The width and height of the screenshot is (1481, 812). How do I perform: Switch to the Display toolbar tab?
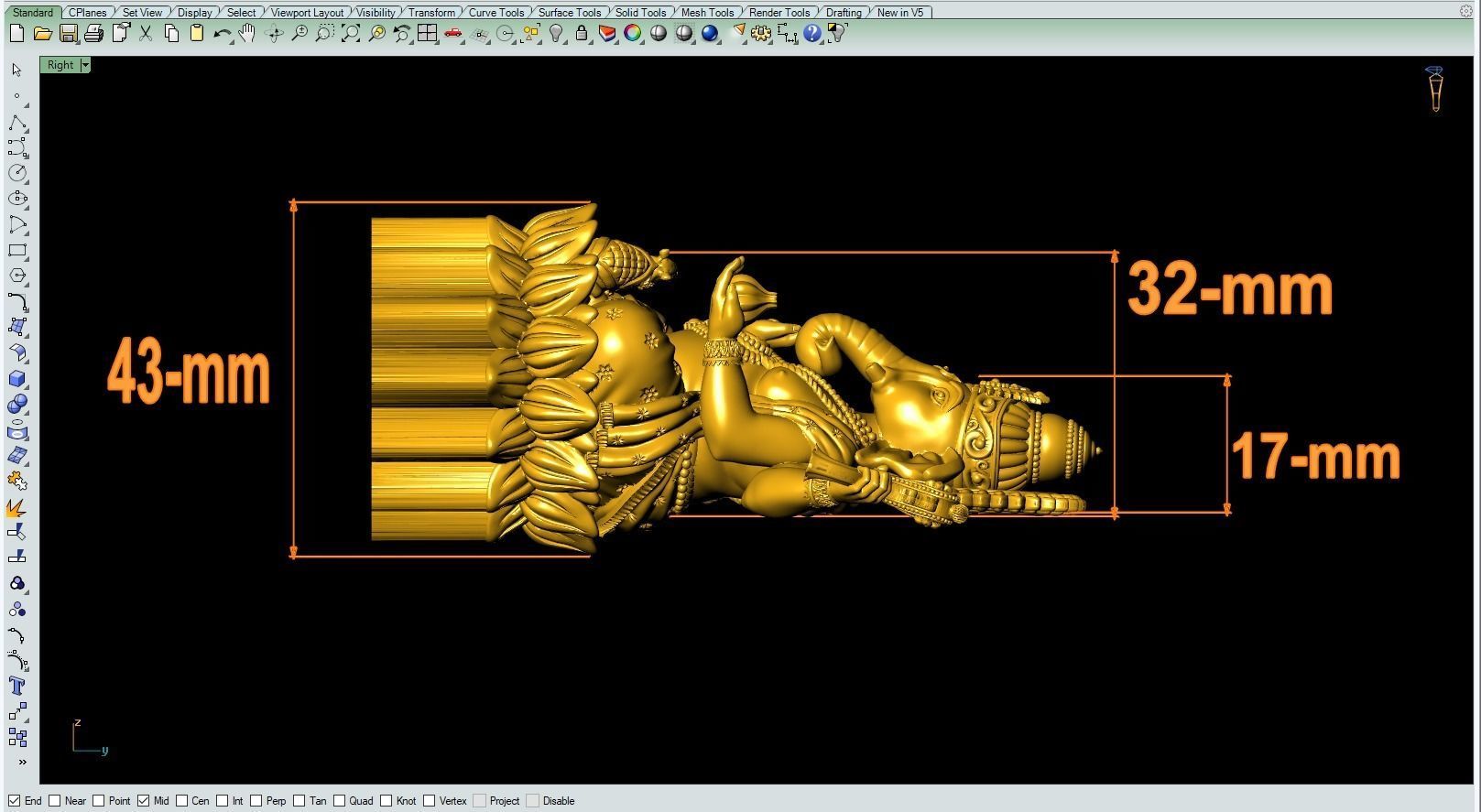pyautogui.click(x=194, y=13)
